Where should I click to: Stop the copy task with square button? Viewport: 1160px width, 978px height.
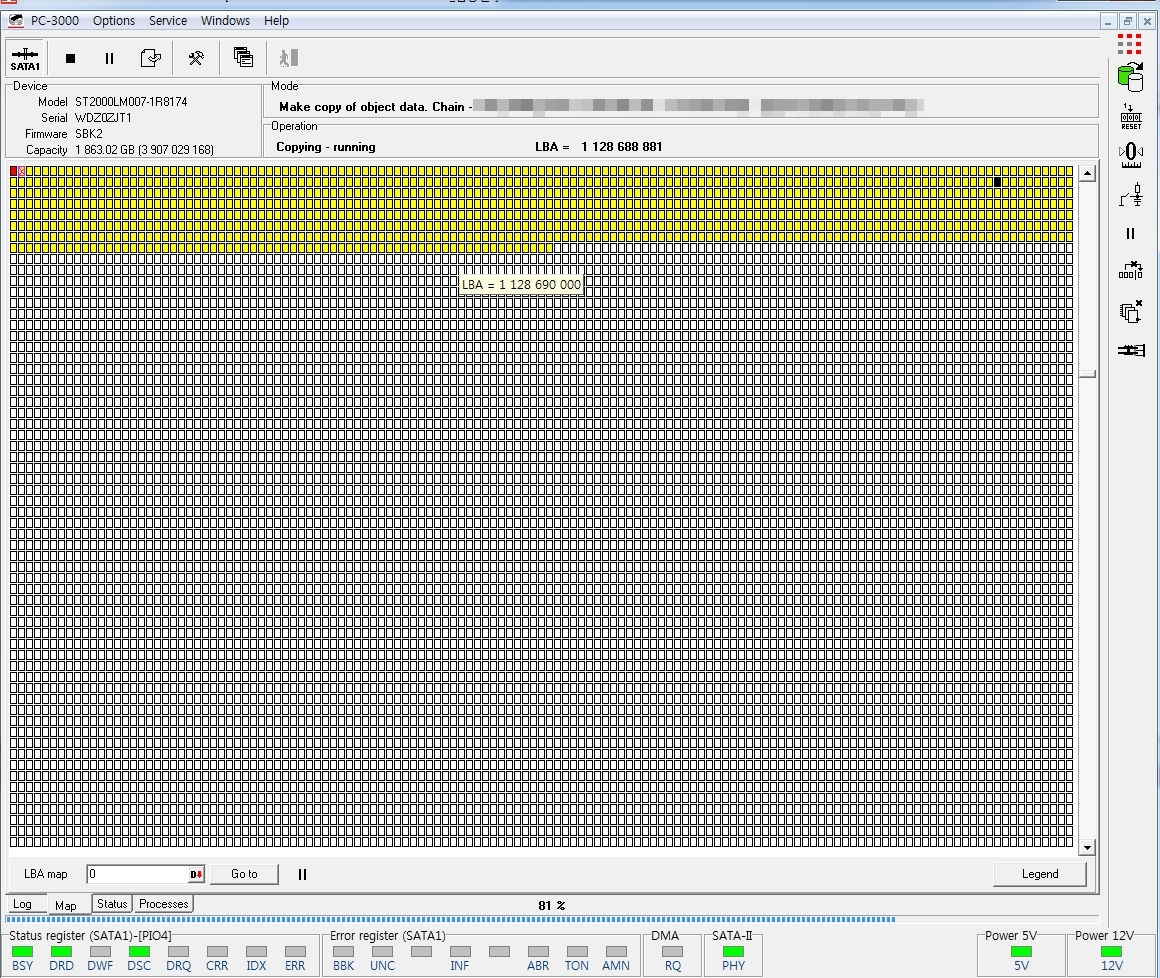[x=70, y=59]
